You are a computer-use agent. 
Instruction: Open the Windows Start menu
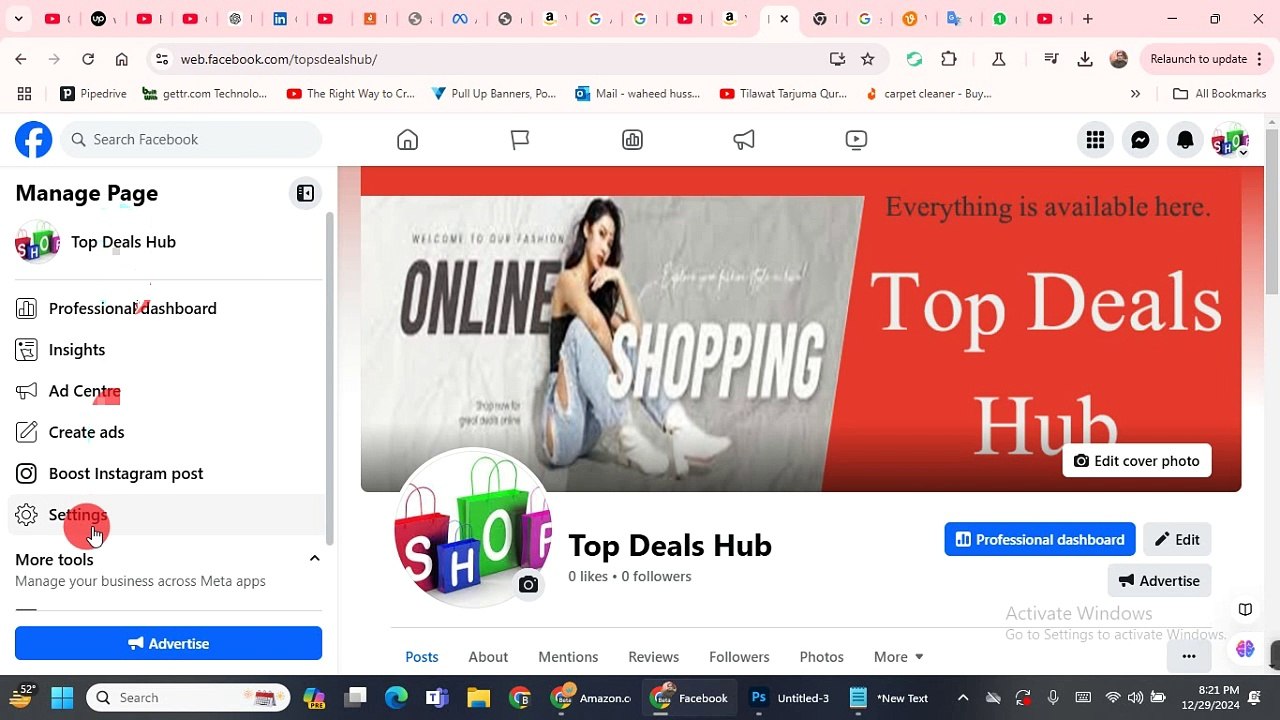pos(62,698)
